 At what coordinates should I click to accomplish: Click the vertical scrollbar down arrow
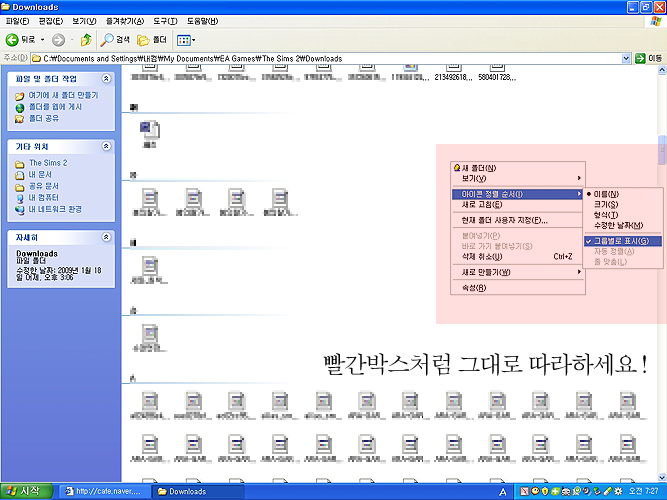662,477
